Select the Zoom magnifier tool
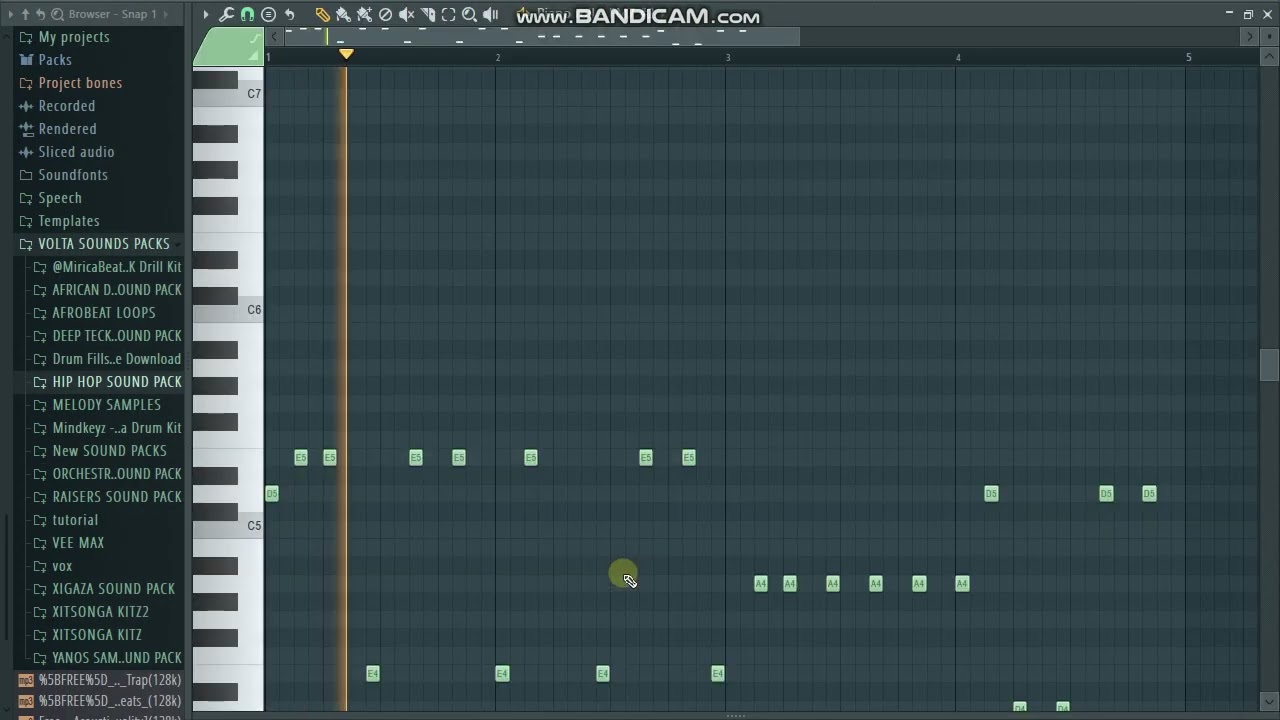This screenshot has width=1280, height=720. 469,15
